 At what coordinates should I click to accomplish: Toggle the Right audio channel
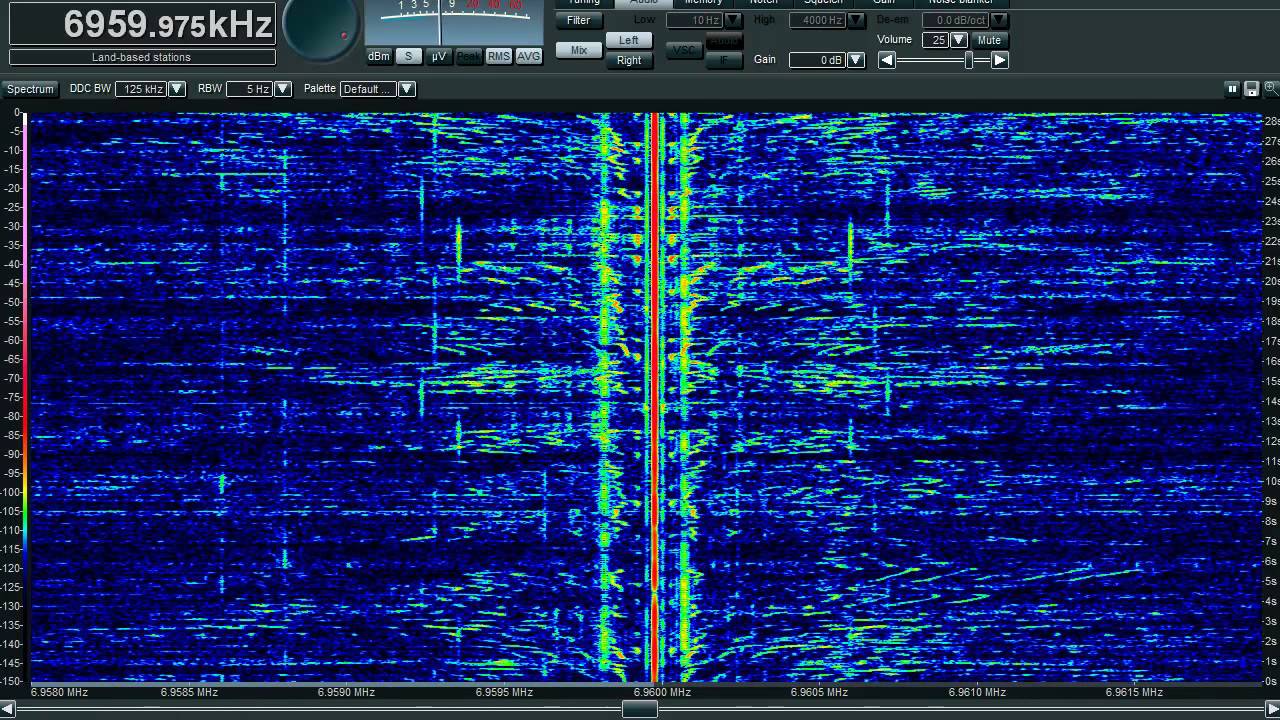pyautogui.click(x=628, y=60)
